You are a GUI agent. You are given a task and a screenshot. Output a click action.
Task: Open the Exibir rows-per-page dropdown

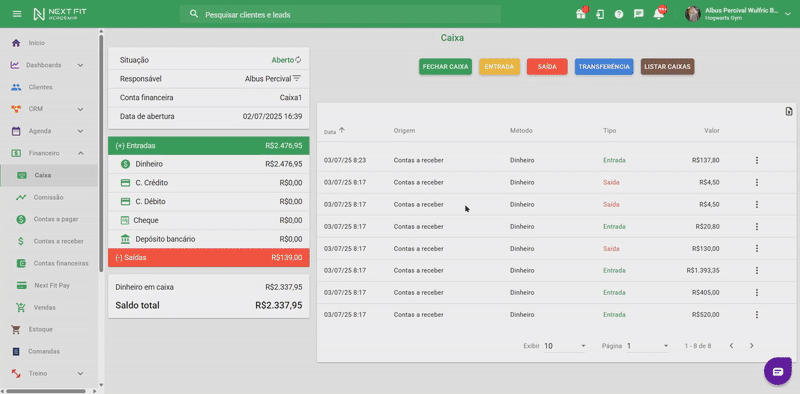pyautogui.click(x=565, y=346)
